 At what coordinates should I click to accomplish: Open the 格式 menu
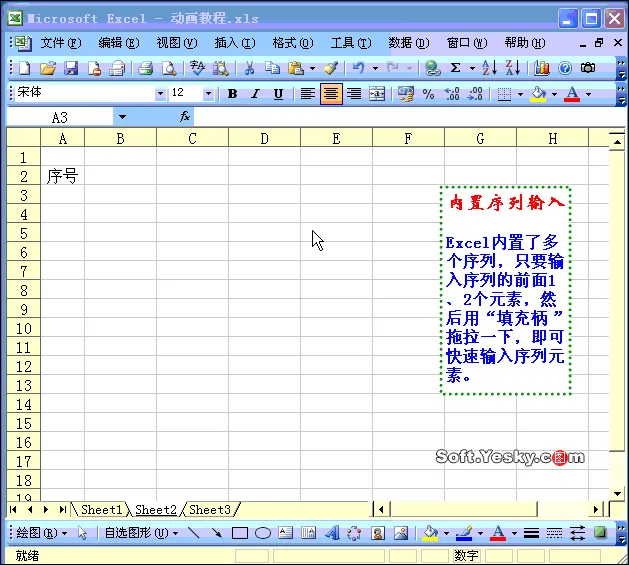(x=292, y=43)
